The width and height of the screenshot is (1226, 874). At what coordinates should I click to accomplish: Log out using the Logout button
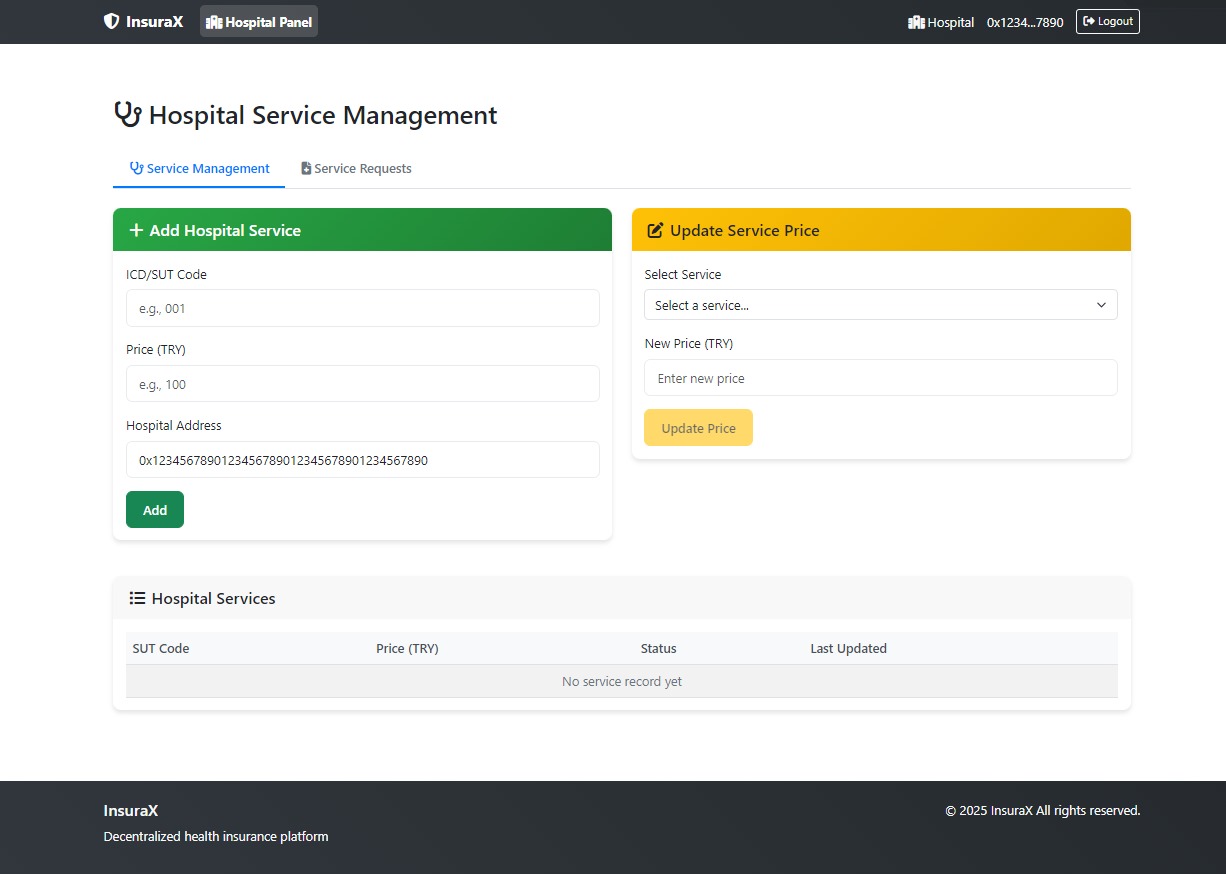point(1107,21)
